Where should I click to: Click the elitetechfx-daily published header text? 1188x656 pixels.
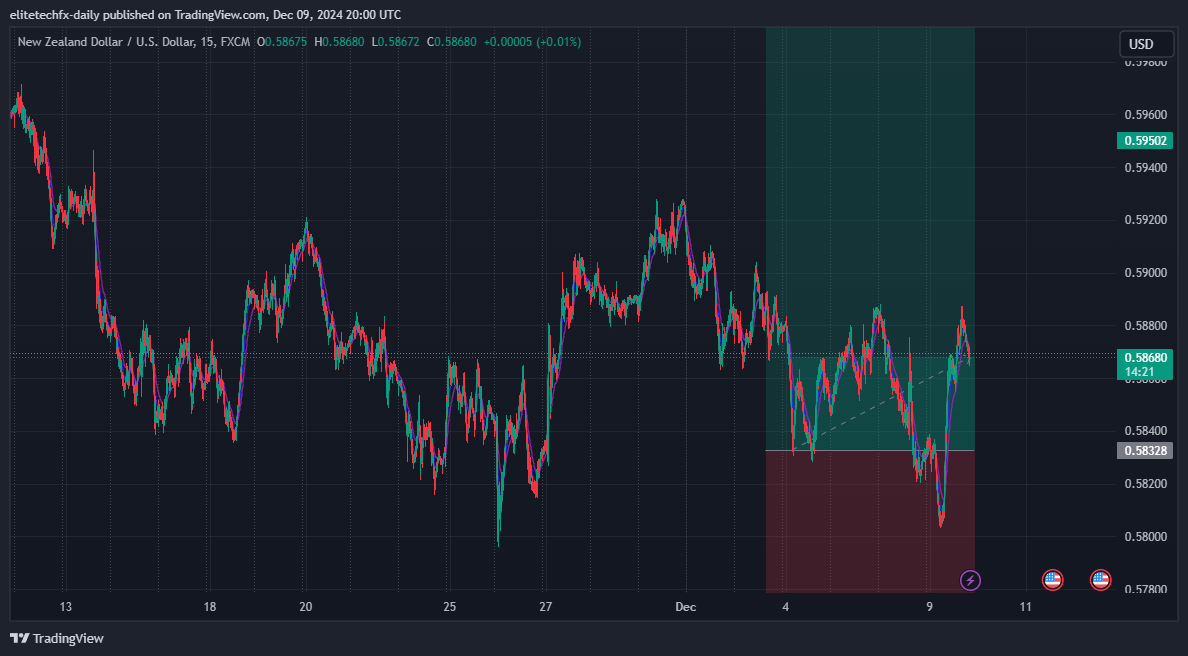pos(205,14)
